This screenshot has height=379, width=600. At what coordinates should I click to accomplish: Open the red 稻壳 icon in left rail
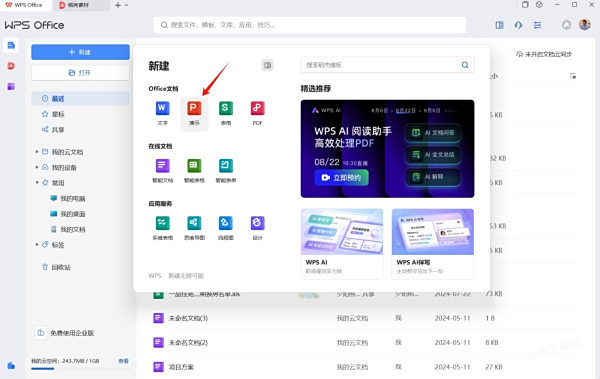point(11,66)
